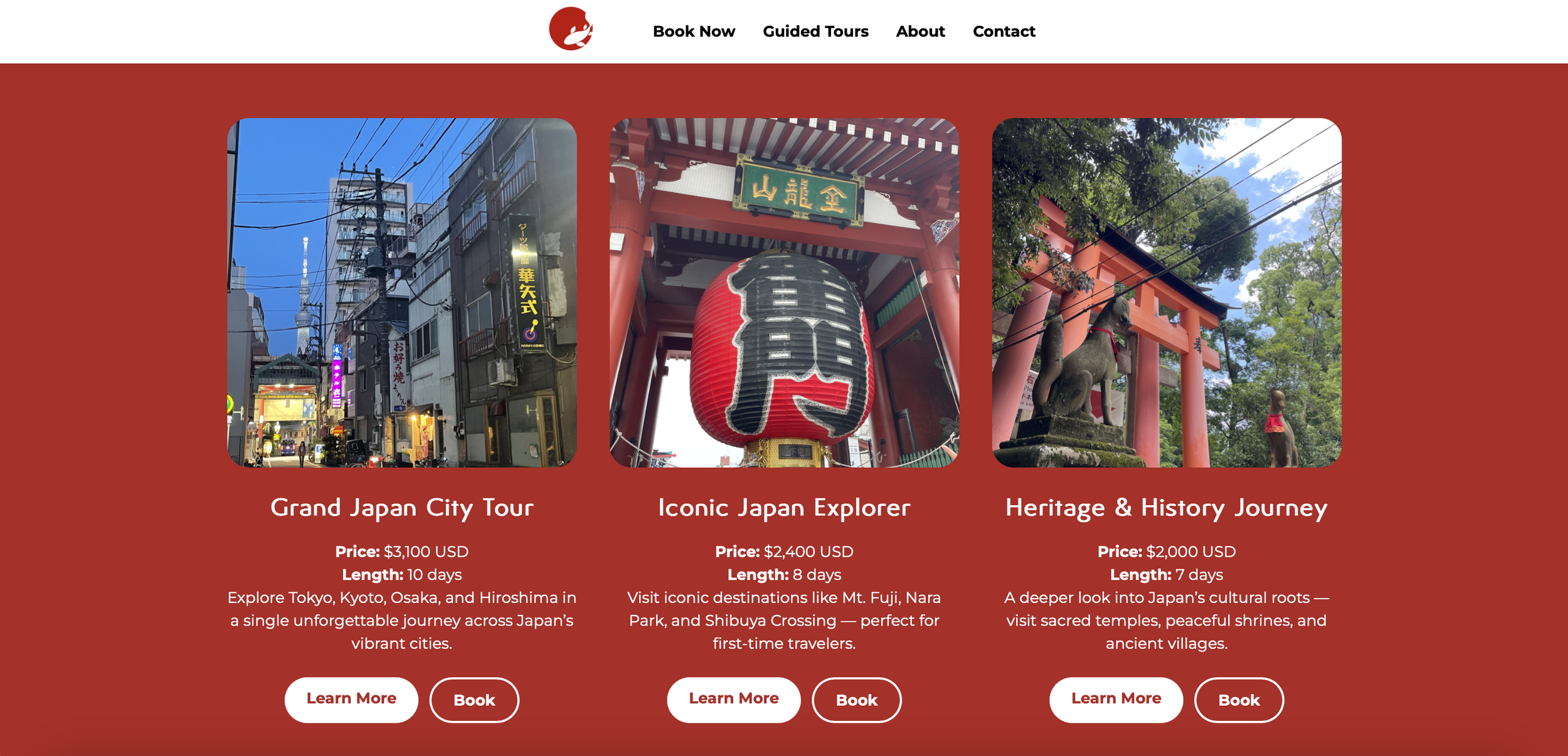1568x756 pixels.
Task: Select the torii gate fox statue photo
Action: click(x=1167, y=293)
